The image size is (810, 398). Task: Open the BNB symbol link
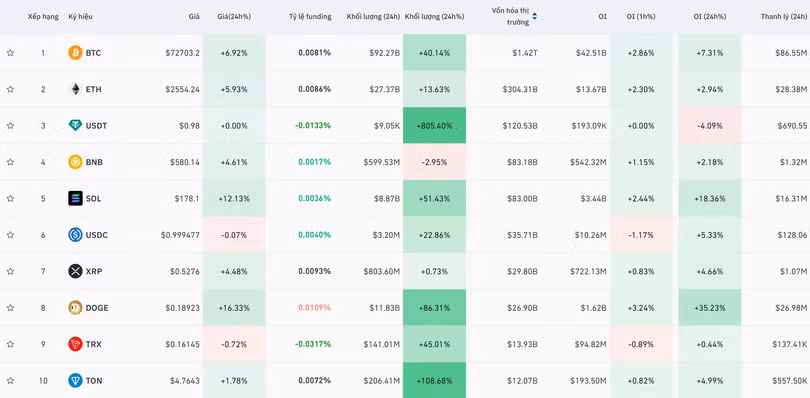[x=94, y=162]
